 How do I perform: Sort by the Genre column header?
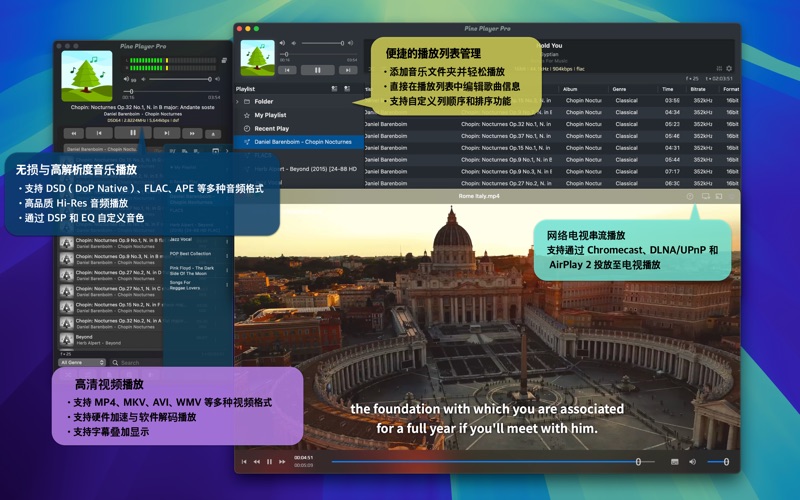point(619,89)
